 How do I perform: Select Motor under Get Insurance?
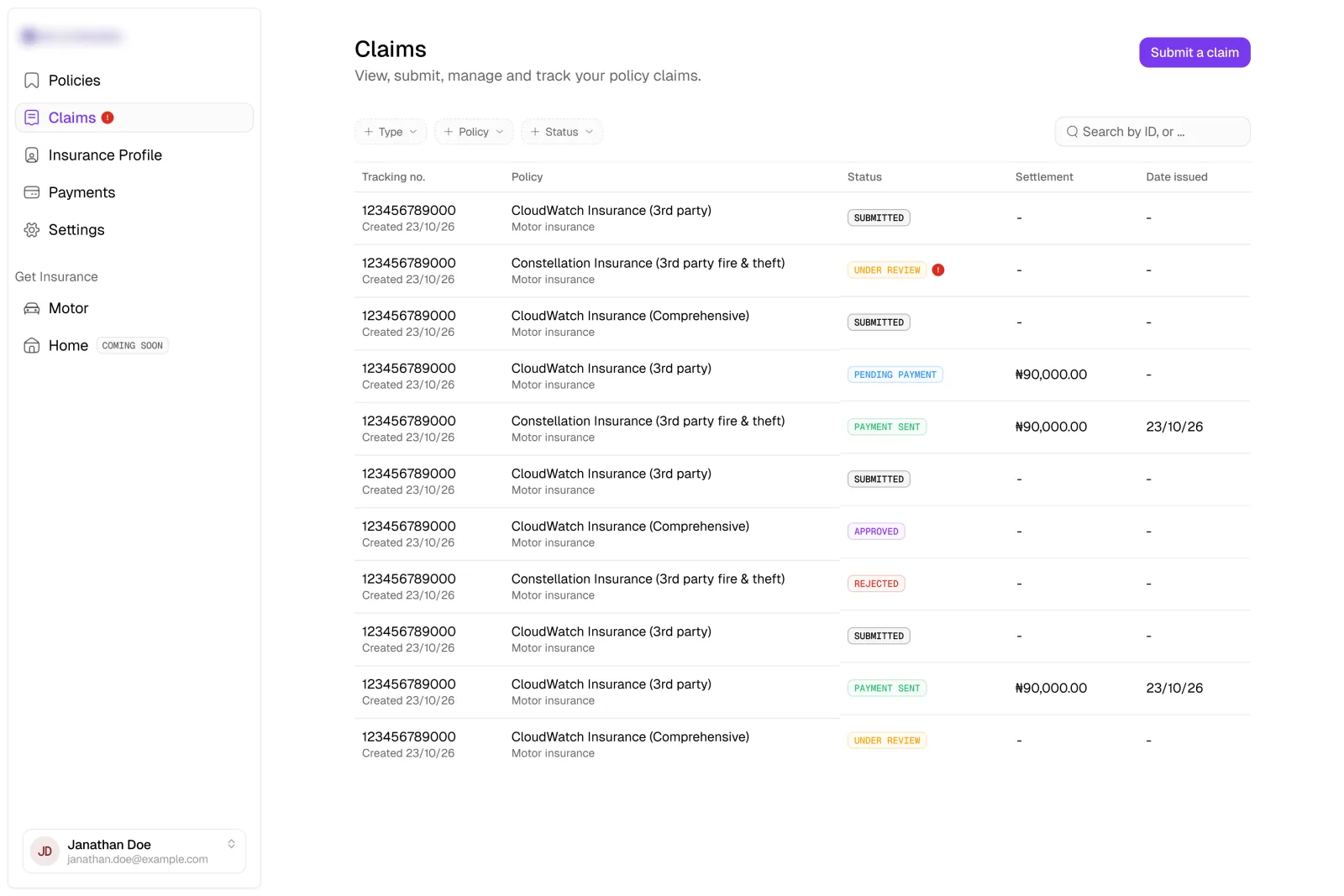134,308
